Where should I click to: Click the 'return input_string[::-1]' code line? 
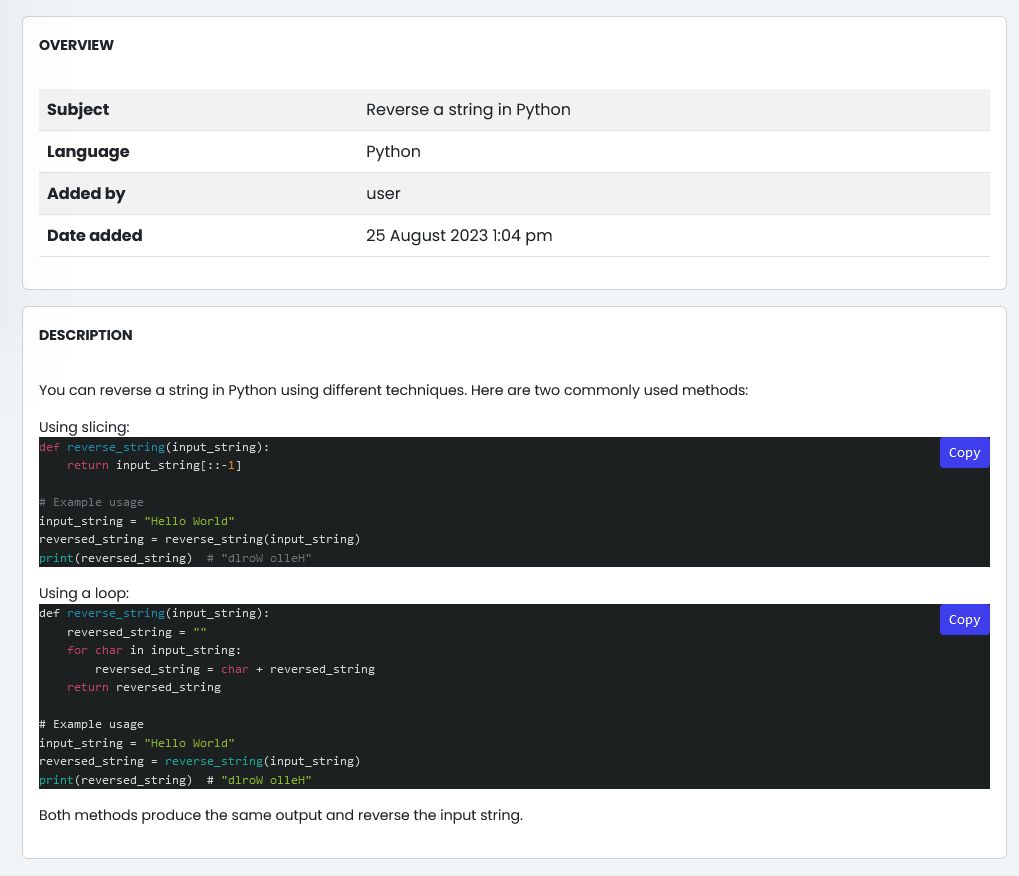(154, 466)
